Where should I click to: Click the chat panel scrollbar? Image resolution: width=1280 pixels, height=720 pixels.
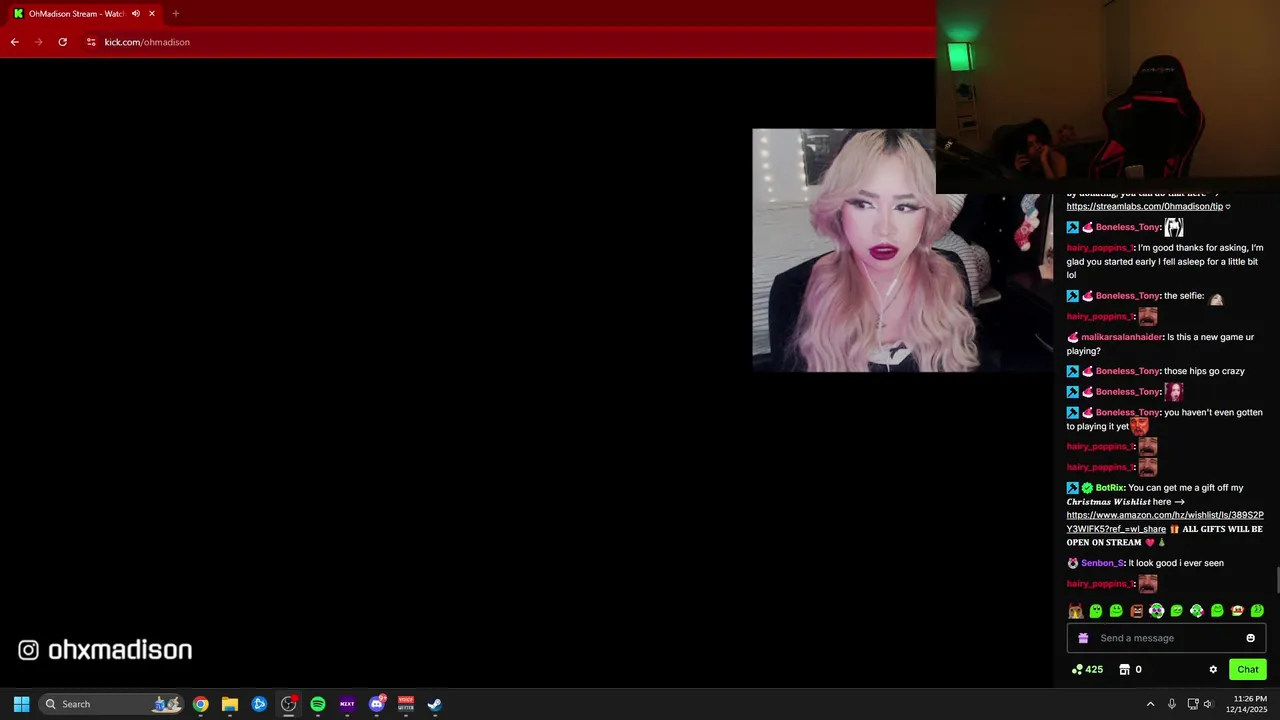tap(1276, 580)
